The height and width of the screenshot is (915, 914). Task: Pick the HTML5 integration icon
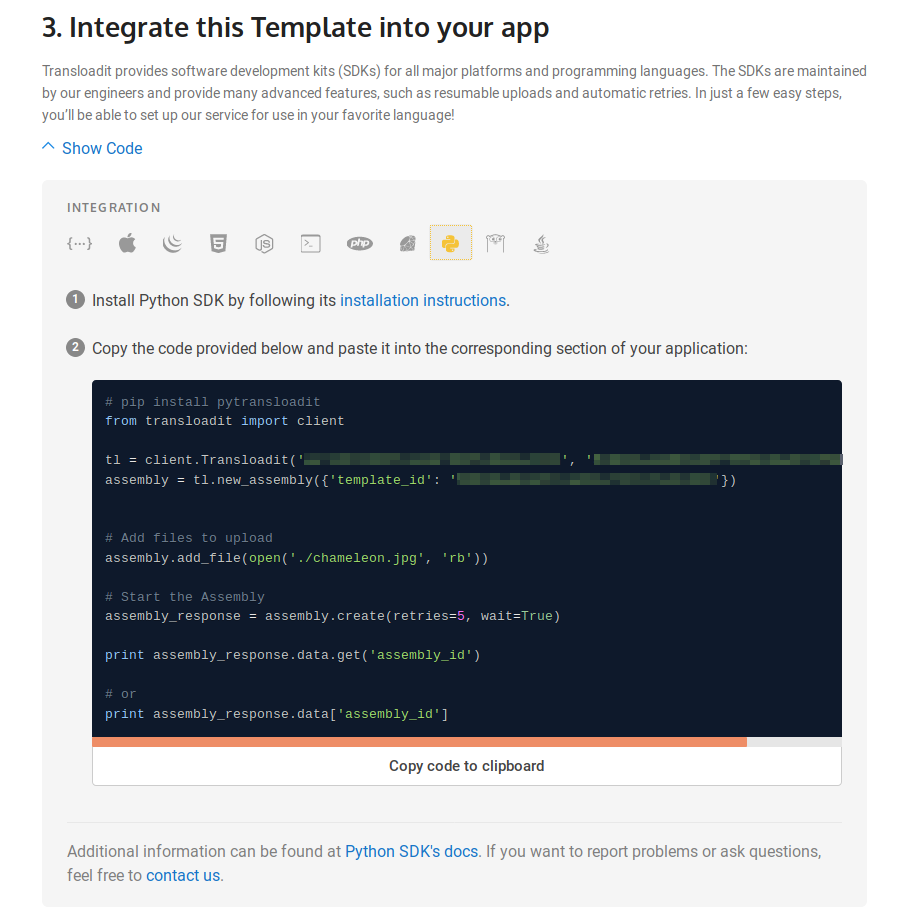[218, 243]
